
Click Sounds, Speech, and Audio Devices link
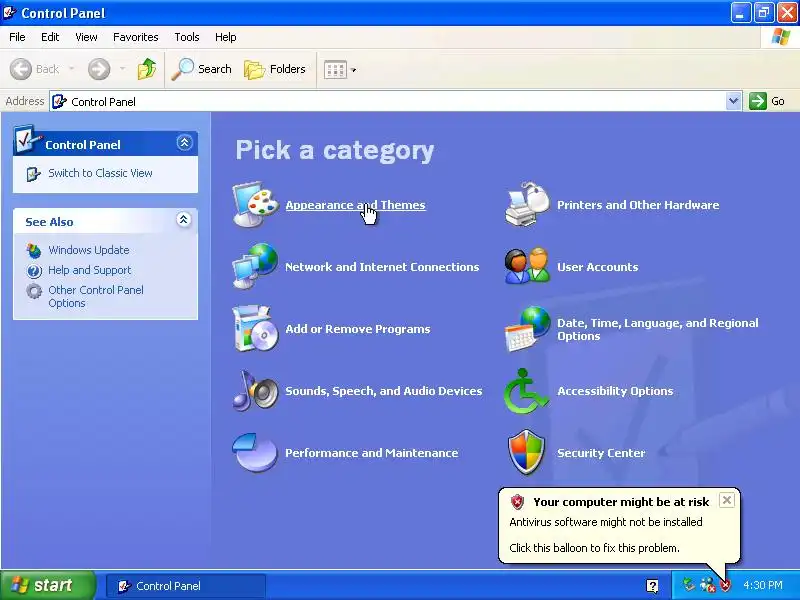tap(384, 391)
